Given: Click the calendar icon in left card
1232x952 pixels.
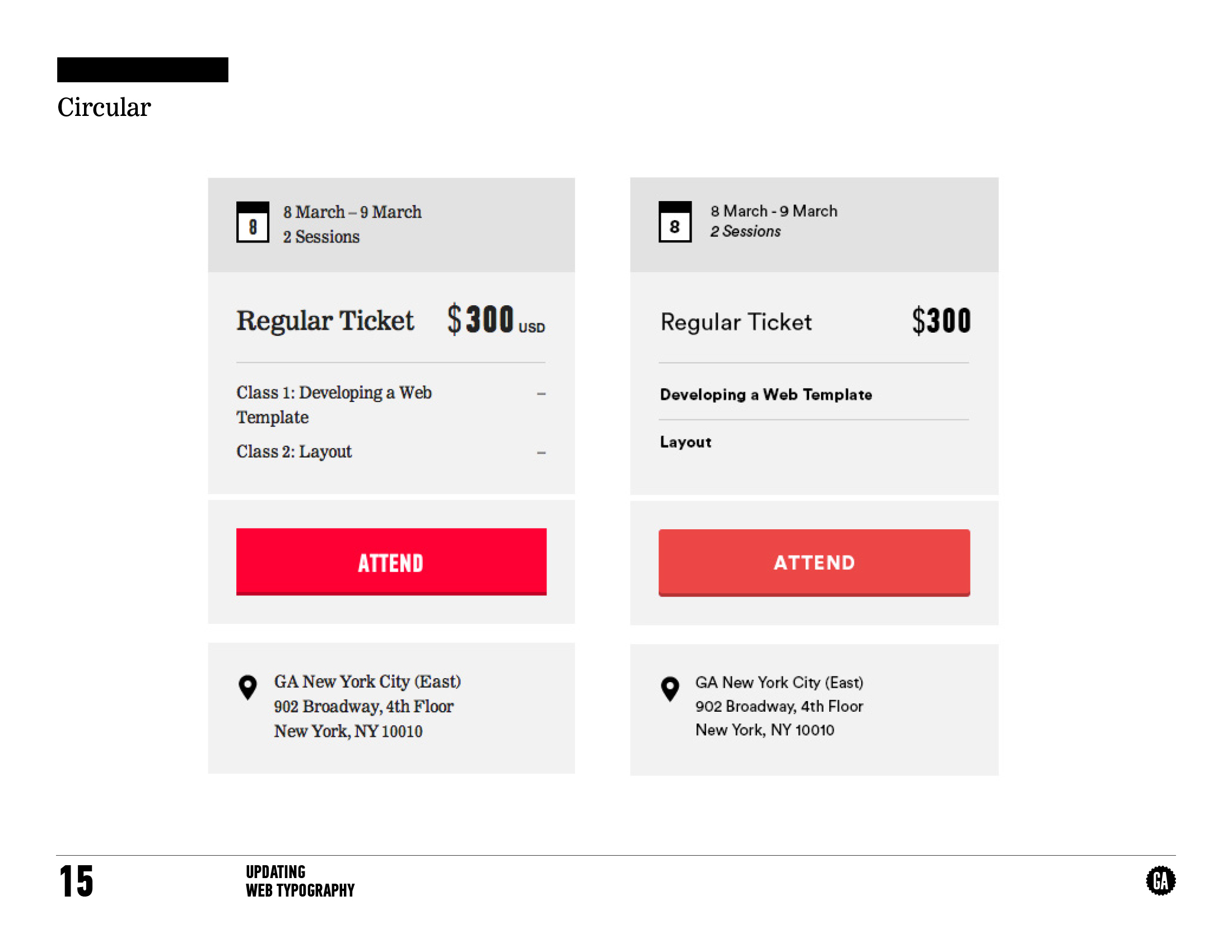Looking at the screenshot, I should coord(252,222).
